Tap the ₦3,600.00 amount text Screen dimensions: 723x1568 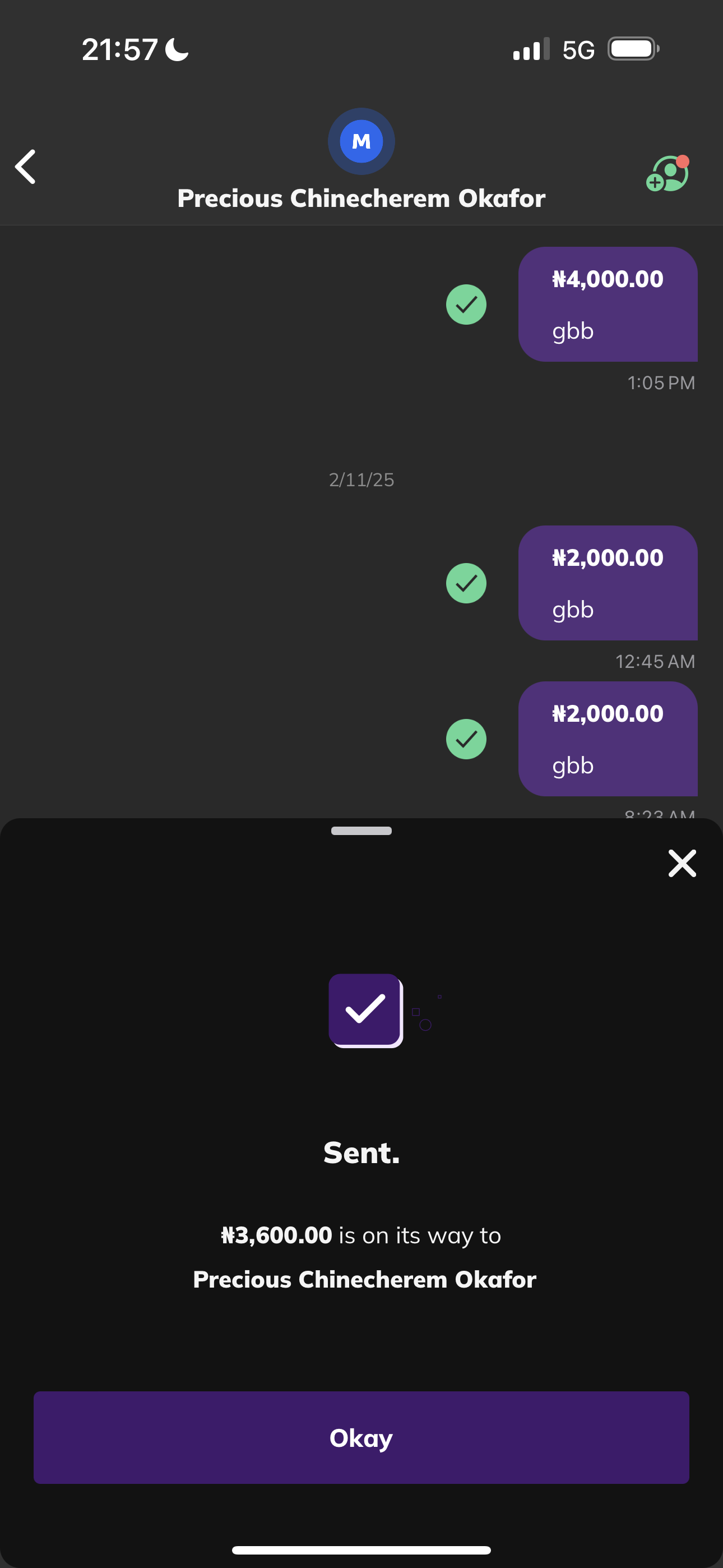click(x=276, y=1235)
